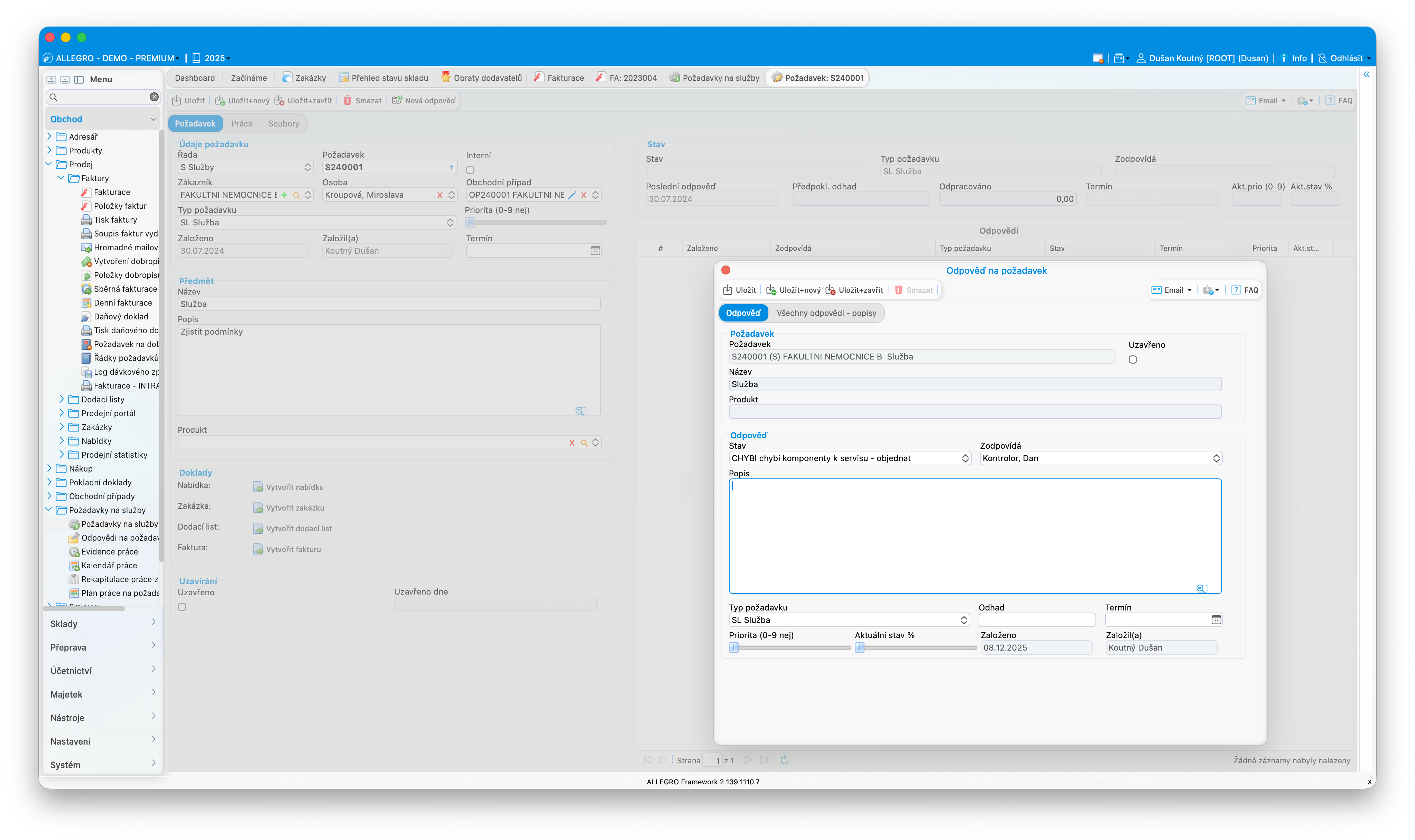Clear Osoba field with the red X
This screenshot has width=1415, height=840.
click(440, 195)
